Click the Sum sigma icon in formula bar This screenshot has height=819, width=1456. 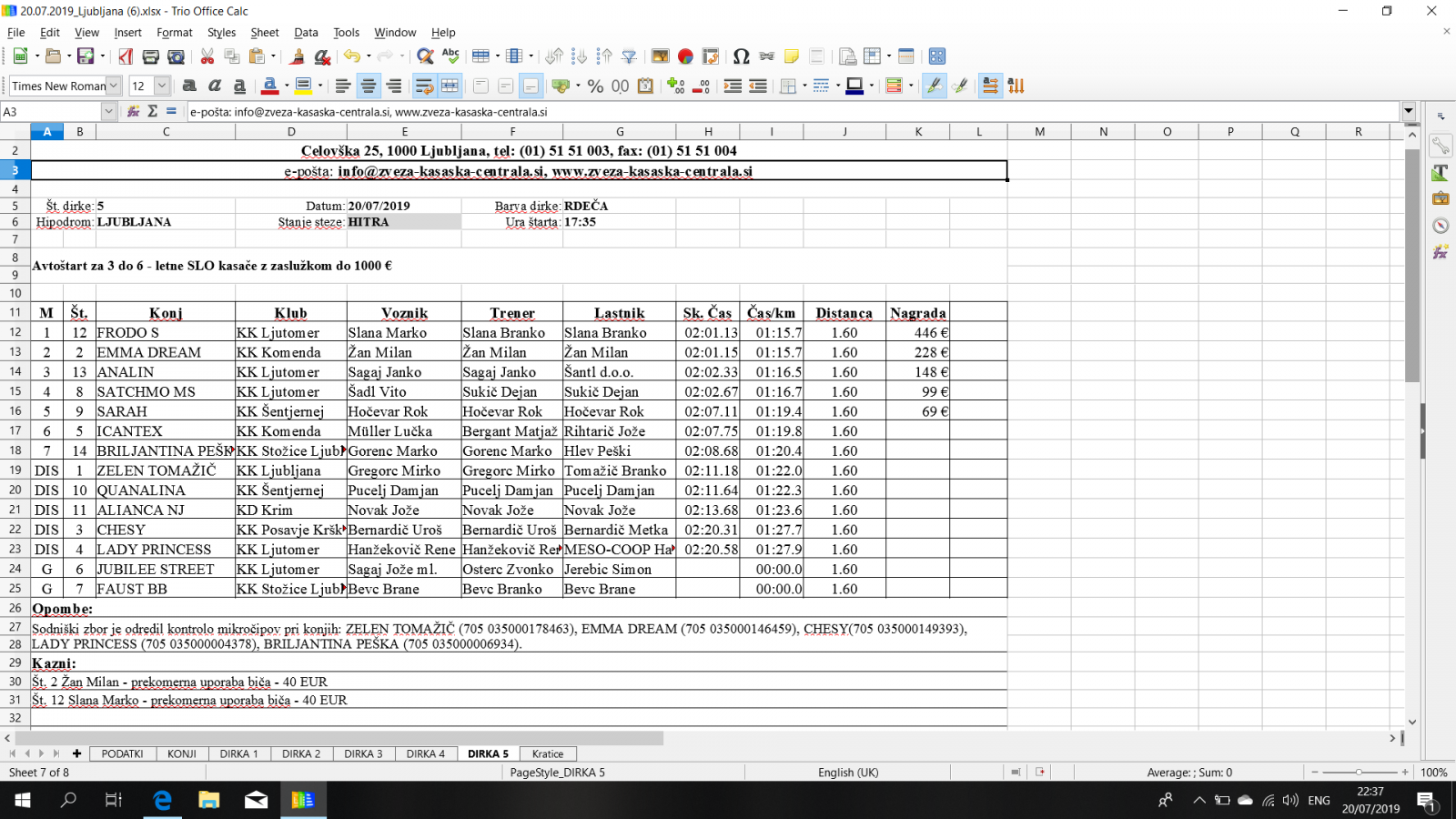(x=152, y=111)
